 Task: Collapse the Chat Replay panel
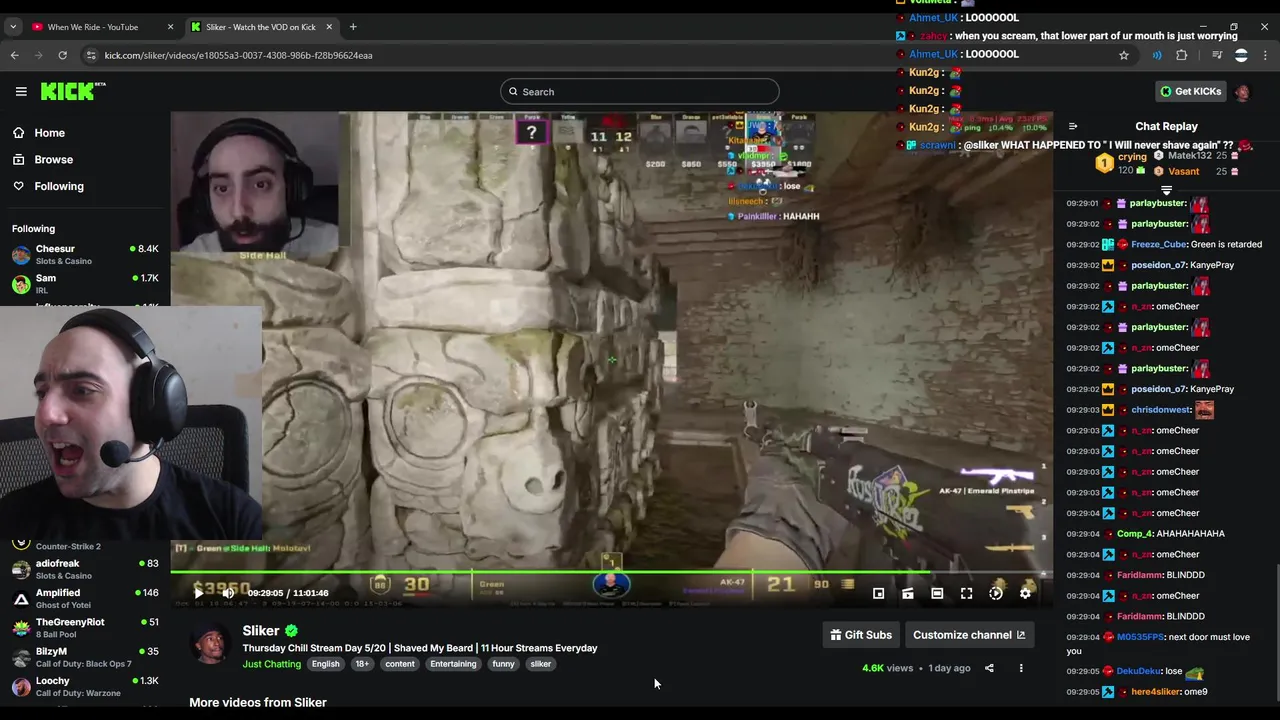pos(1073,127)
